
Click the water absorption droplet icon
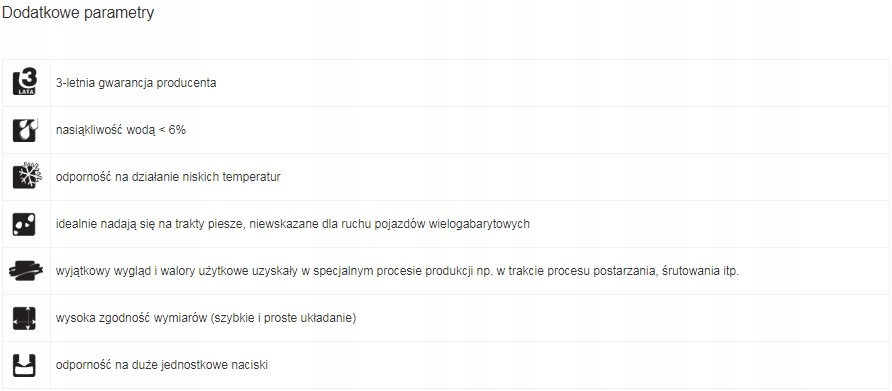[x=25, y=130]
